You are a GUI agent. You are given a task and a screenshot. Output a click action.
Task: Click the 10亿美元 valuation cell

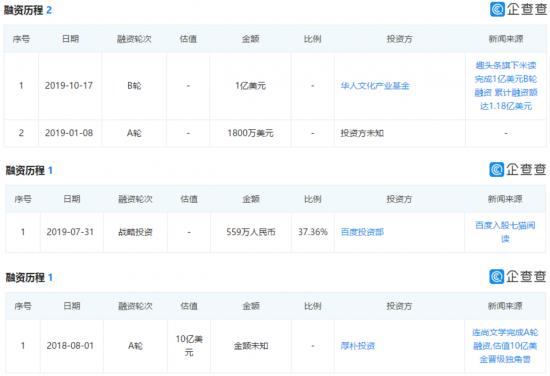pyautogui.click(x=189, y=346)
